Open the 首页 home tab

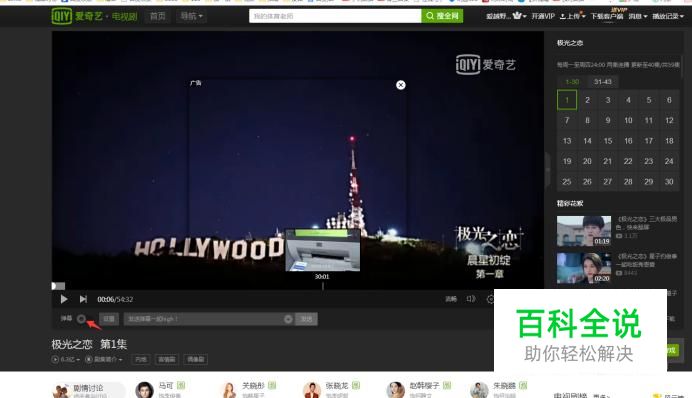(x=158, y=16)
